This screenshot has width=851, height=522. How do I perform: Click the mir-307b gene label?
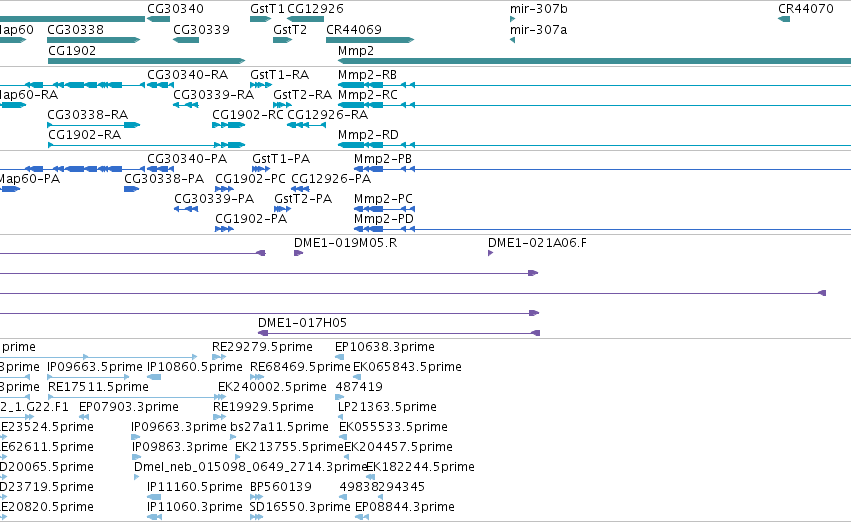pyautogui.click(x=538, y=9)
